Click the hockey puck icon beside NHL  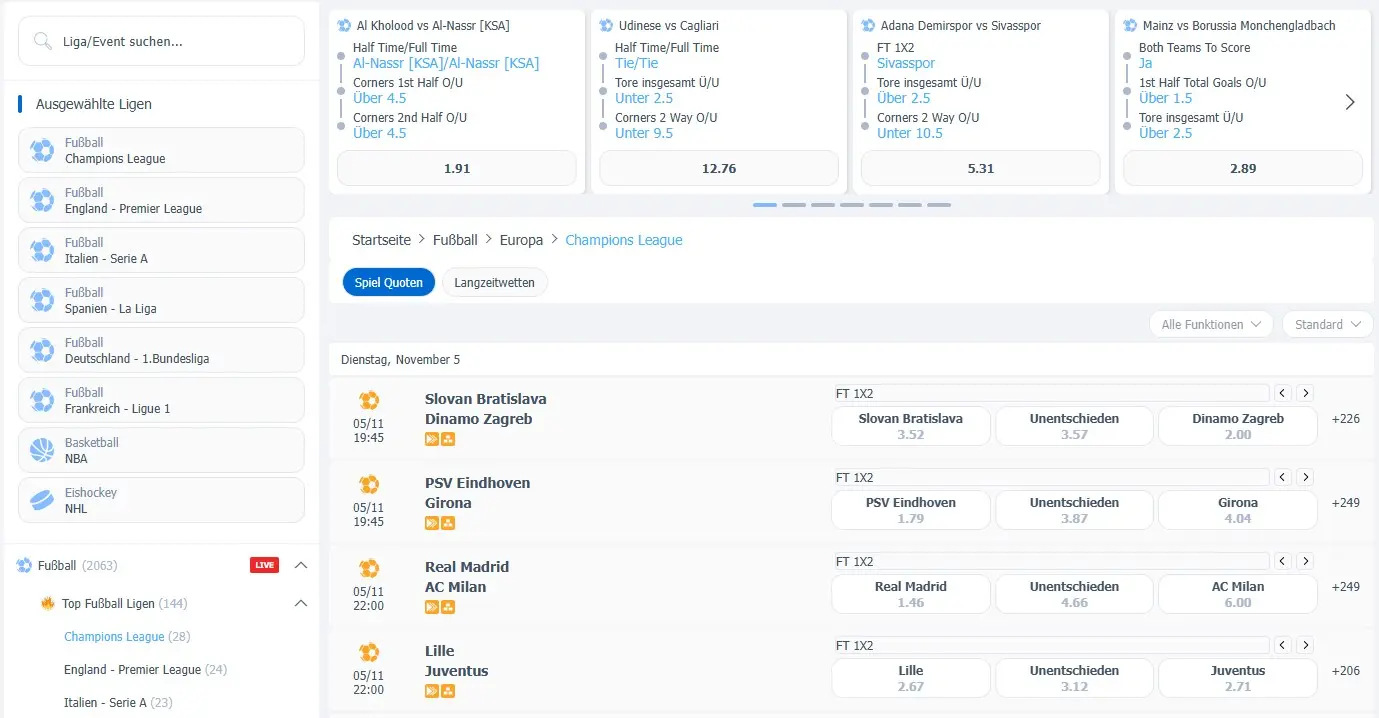pos(42,500)
